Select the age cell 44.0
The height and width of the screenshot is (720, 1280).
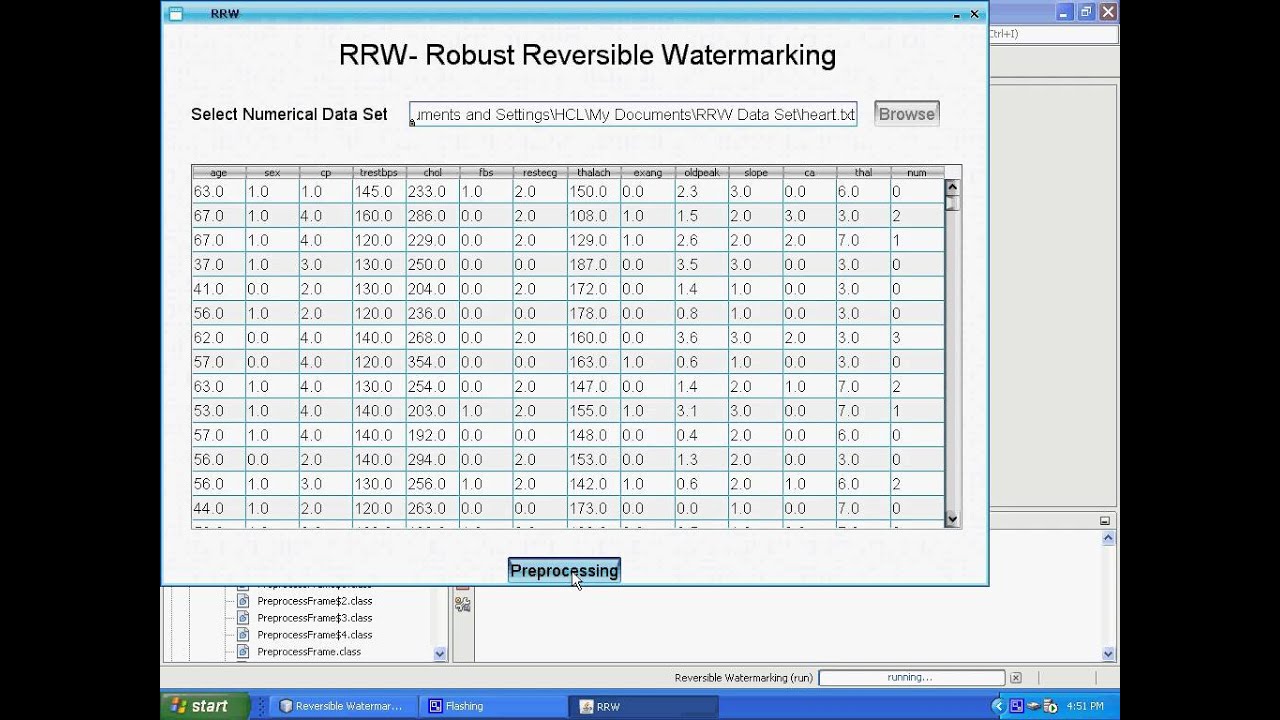click(x=218, y=509)
